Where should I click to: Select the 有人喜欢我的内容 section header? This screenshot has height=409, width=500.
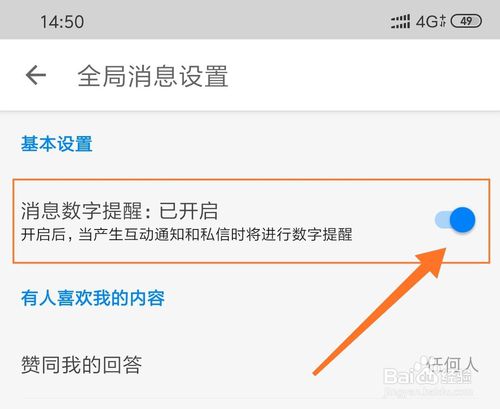click(x=93, y=298)
